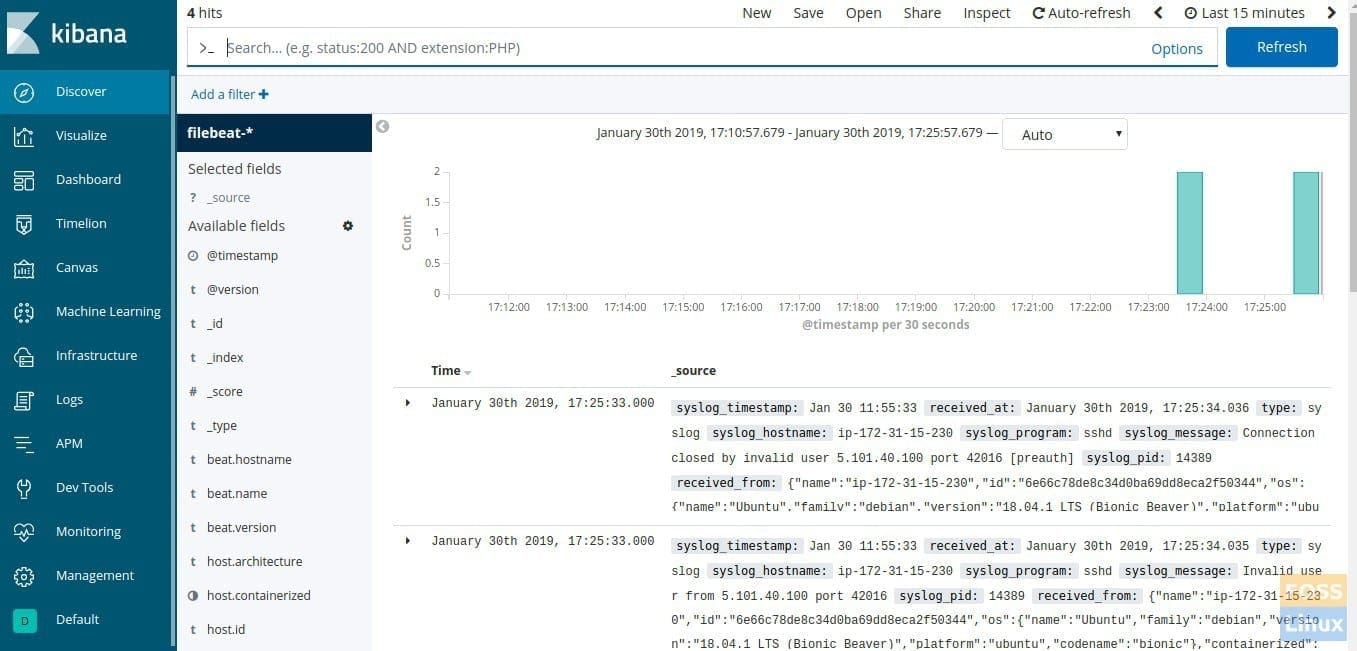
Task: Click the Refresh button
Action: (1281, 47)
